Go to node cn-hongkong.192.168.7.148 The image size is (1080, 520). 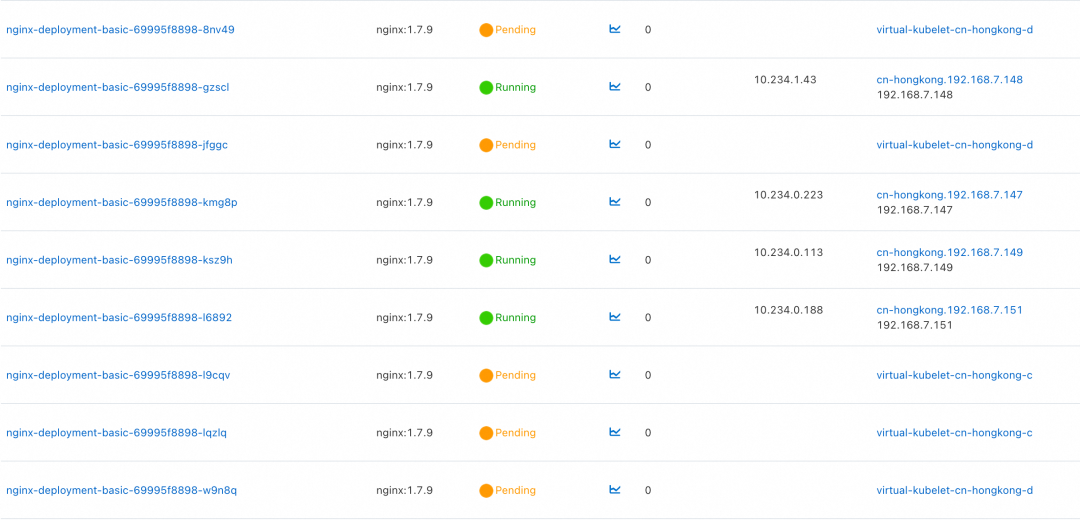click(949, 80)
